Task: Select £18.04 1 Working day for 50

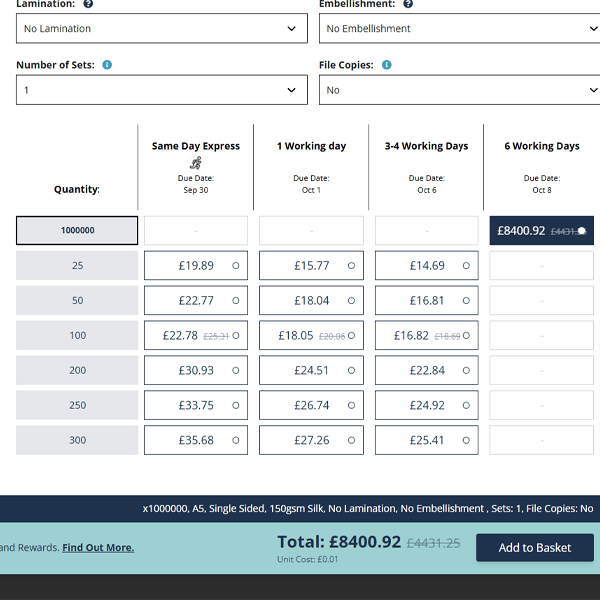Action: tap(311, 300)
